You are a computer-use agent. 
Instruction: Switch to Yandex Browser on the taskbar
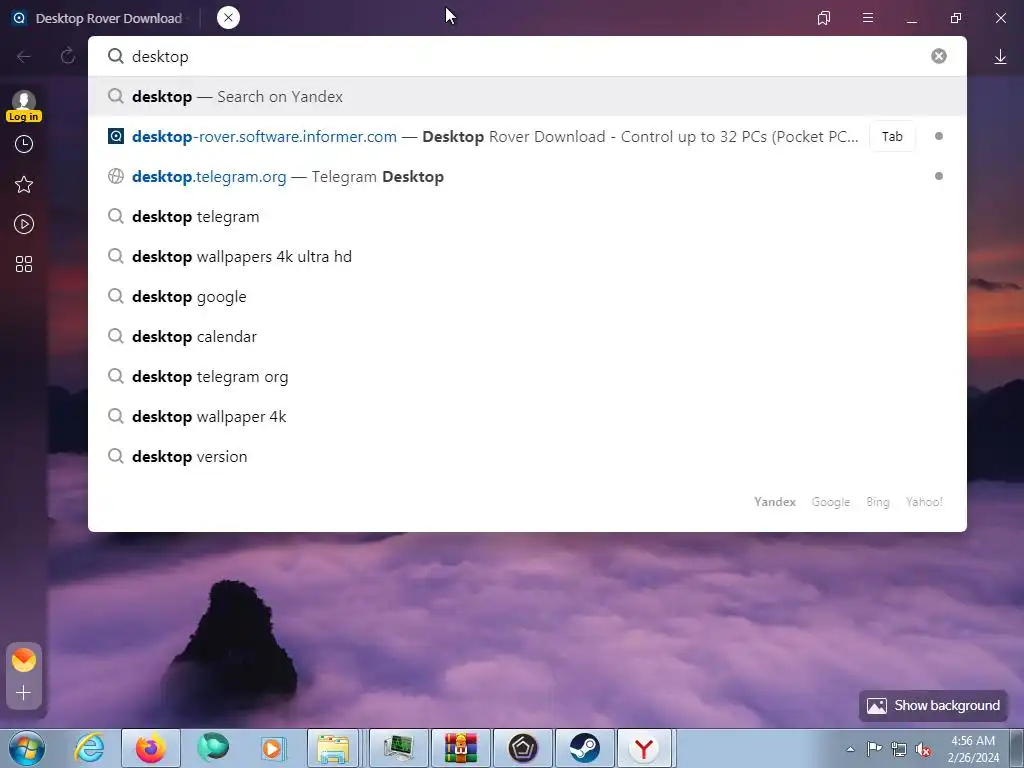(644, 748)
